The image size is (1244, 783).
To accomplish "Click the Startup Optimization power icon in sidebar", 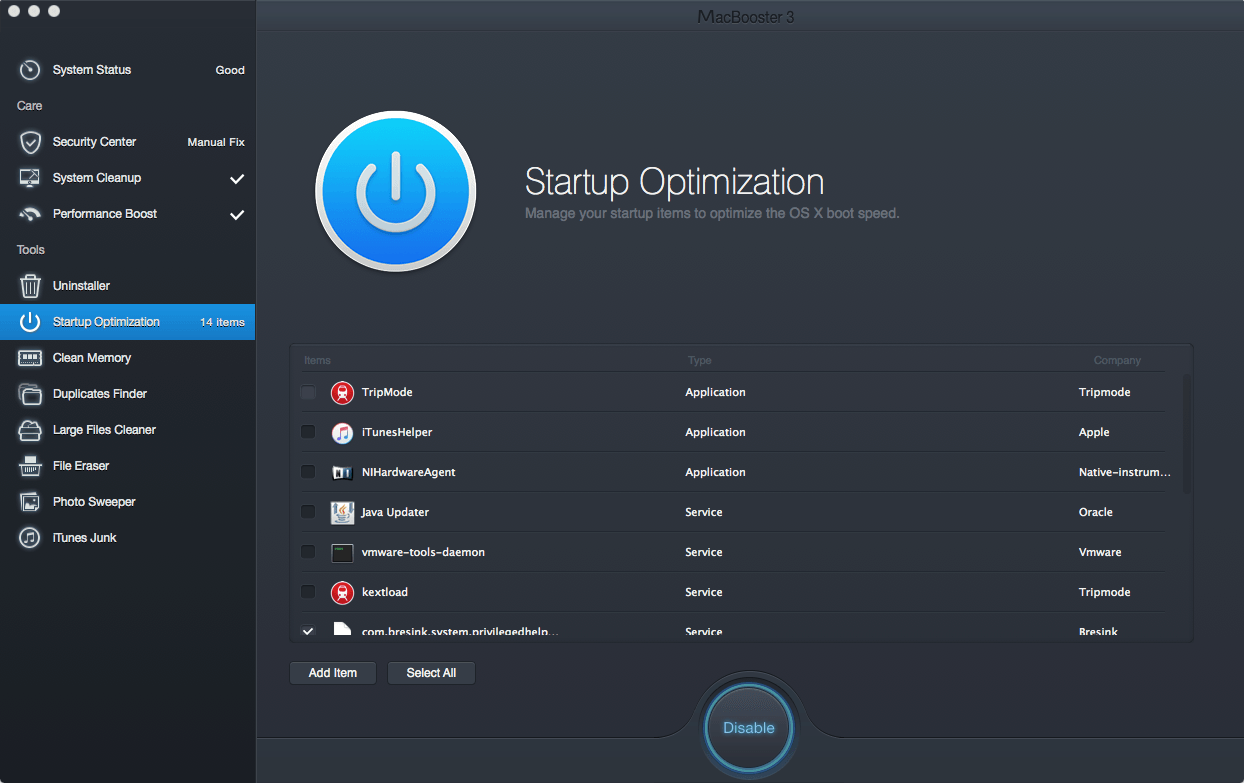I will tap(30, 322).
